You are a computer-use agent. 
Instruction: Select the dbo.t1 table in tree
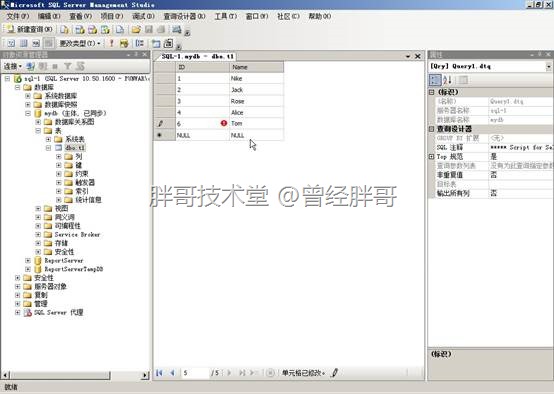[x=75, y=148]
